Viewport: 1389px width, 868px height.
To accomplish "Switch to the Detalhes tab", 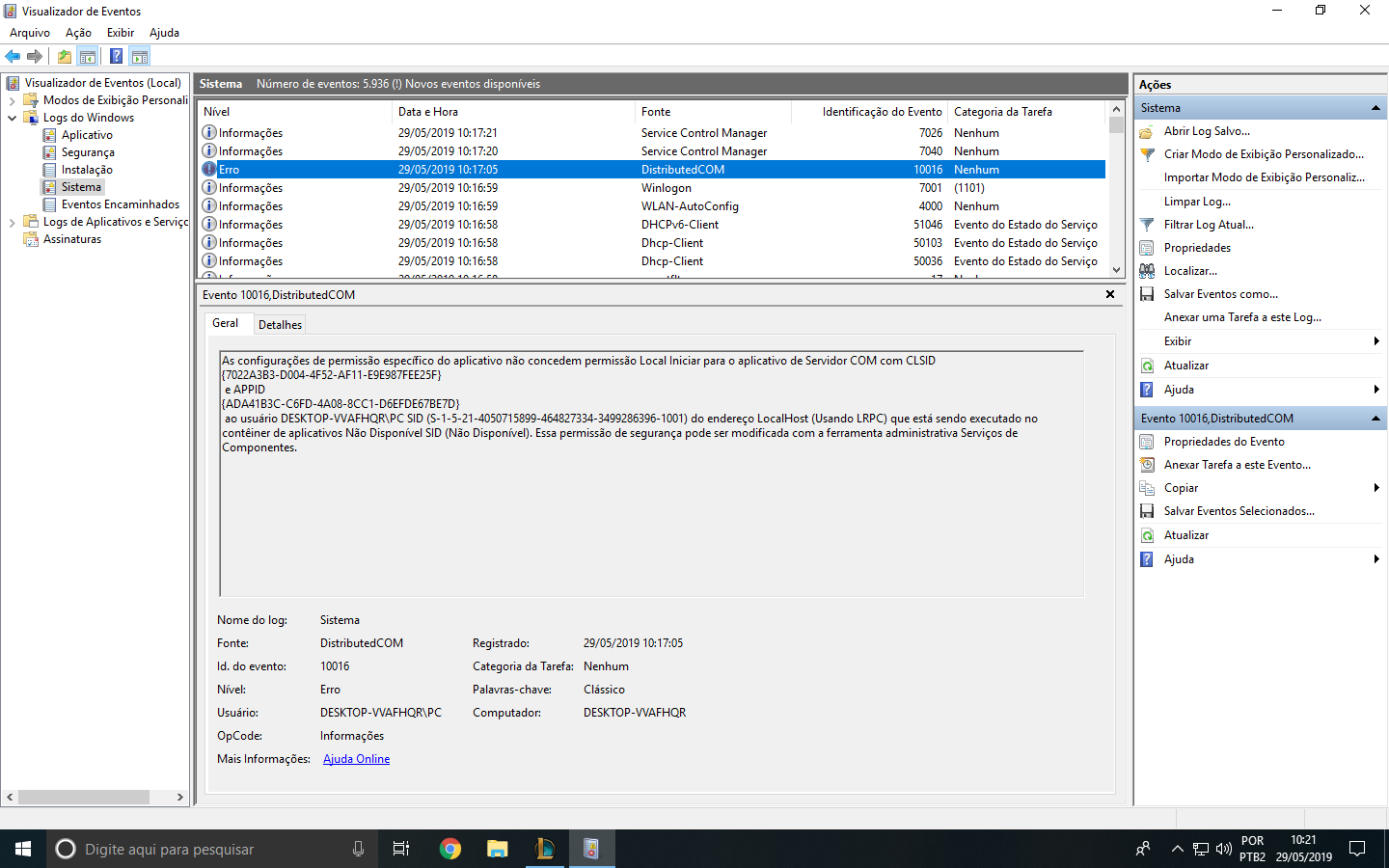I will (280, 325).
